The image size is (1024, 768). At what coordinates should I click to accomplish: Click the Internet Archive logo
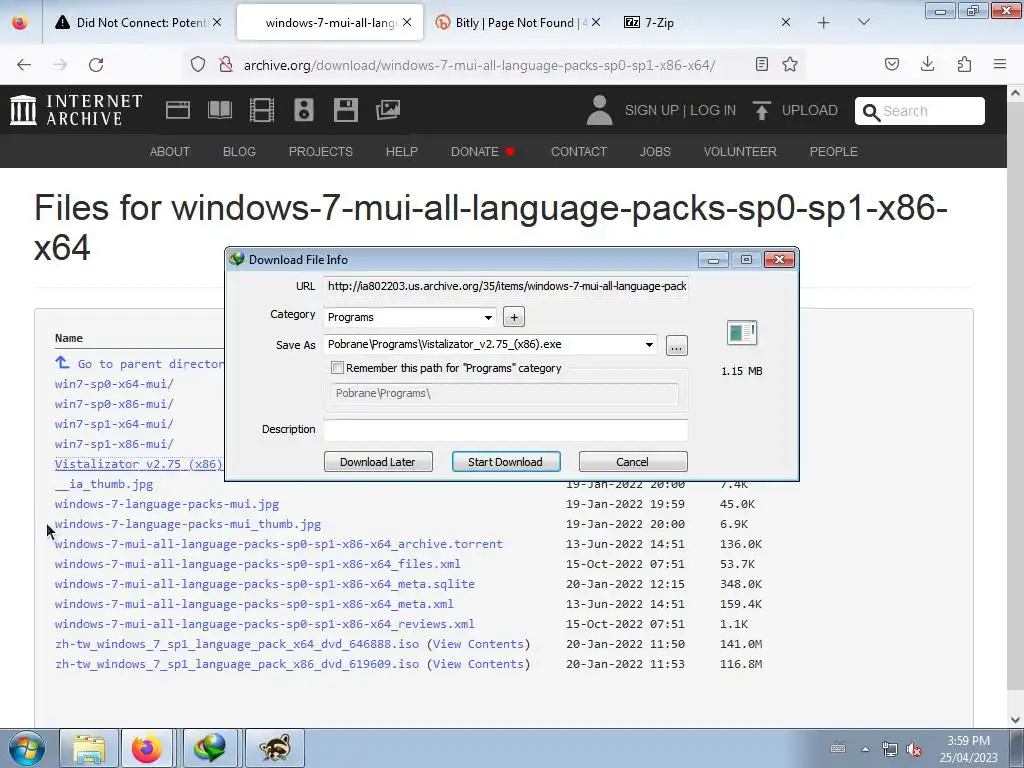76,110
